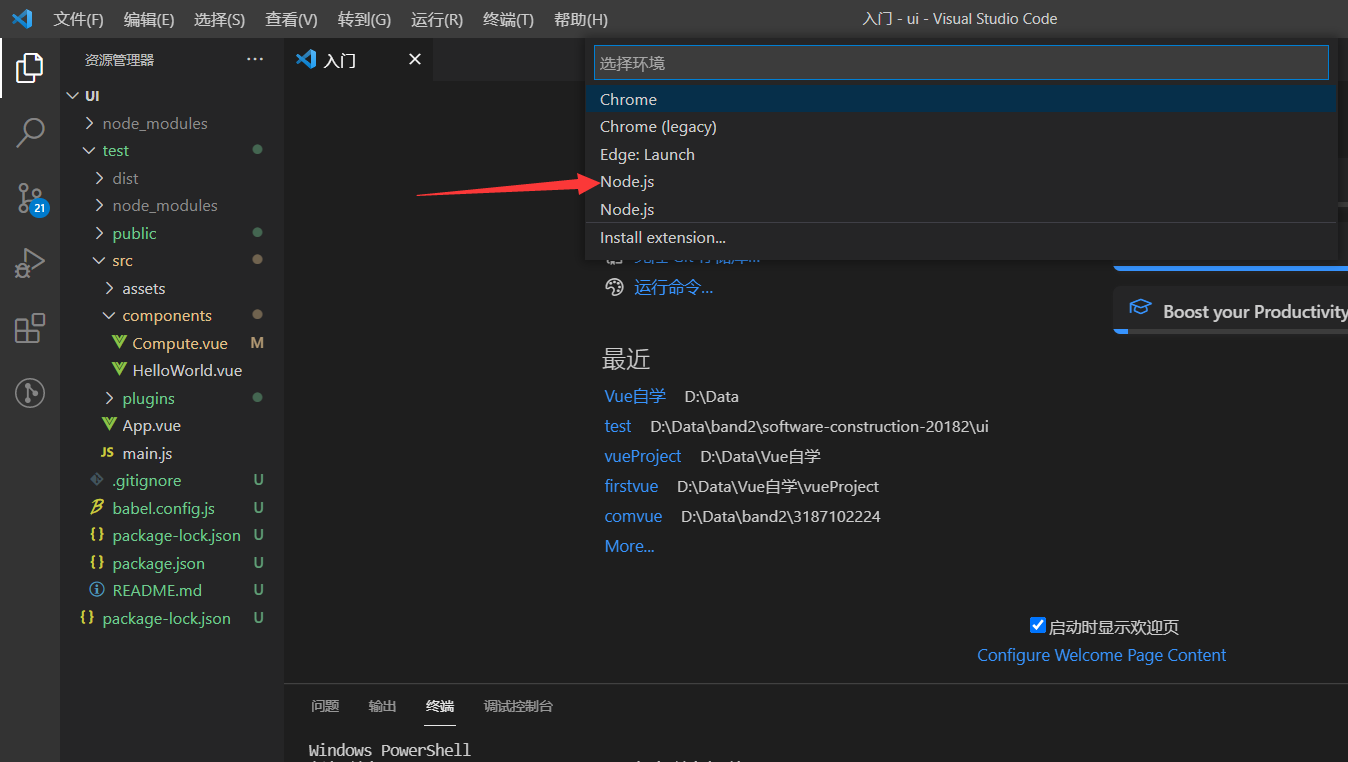Viewport: 1348px width, 762px height.
Task: Open the Run and Debug icon
Action: (x=29, y=263)
